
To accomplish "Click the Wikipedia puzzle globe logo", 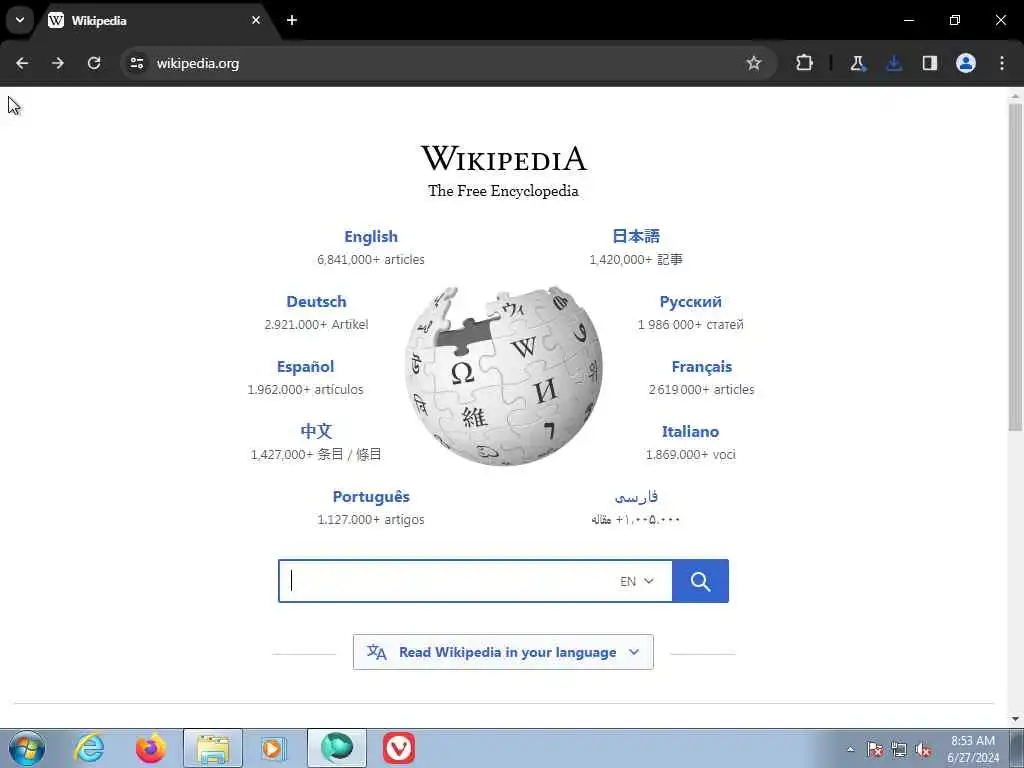I will pos(504,376).
